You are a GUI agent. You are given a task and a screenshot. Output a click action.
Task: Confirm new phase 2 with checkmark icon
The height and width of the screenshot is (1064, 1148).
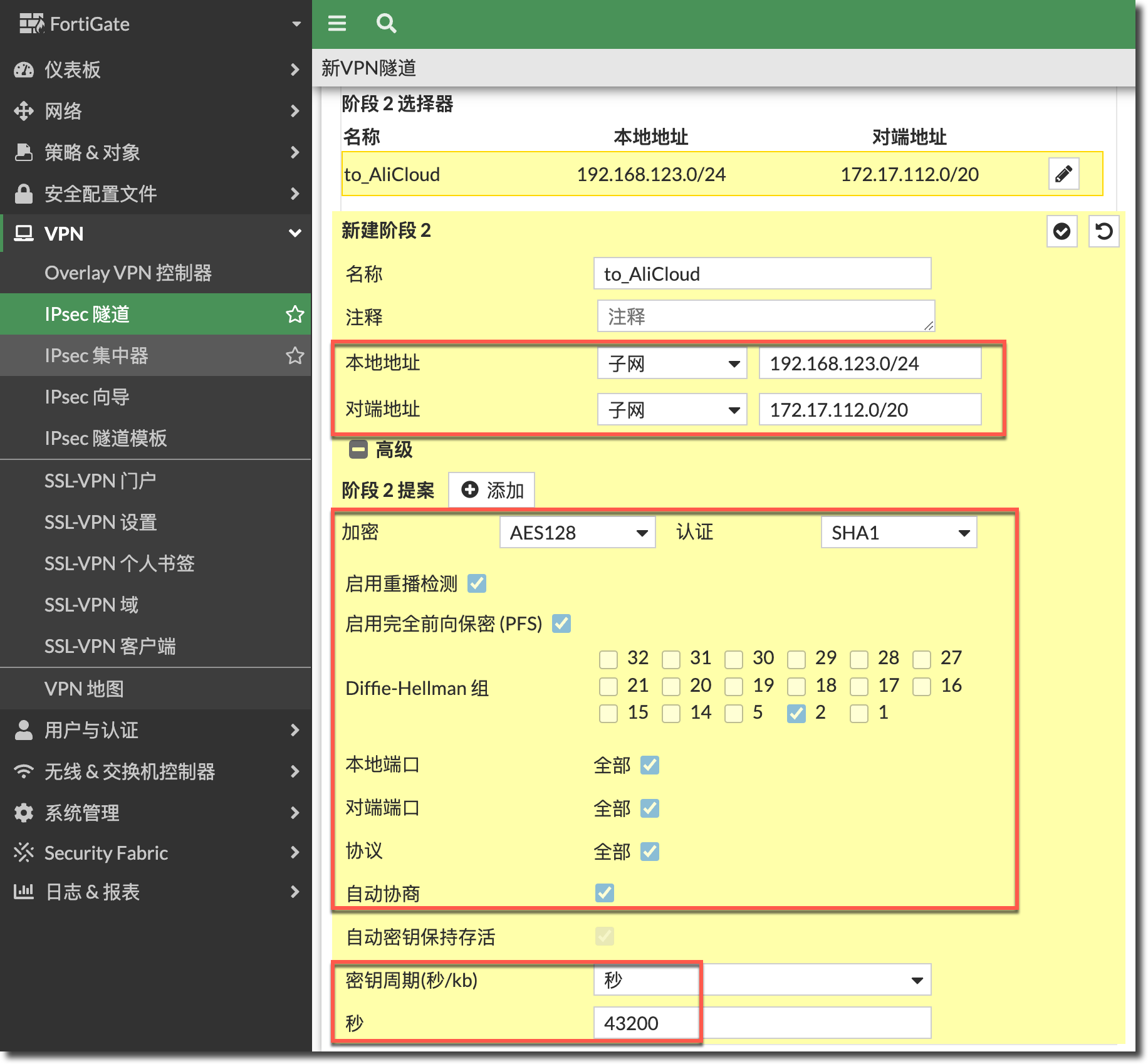coord(1062,232)
